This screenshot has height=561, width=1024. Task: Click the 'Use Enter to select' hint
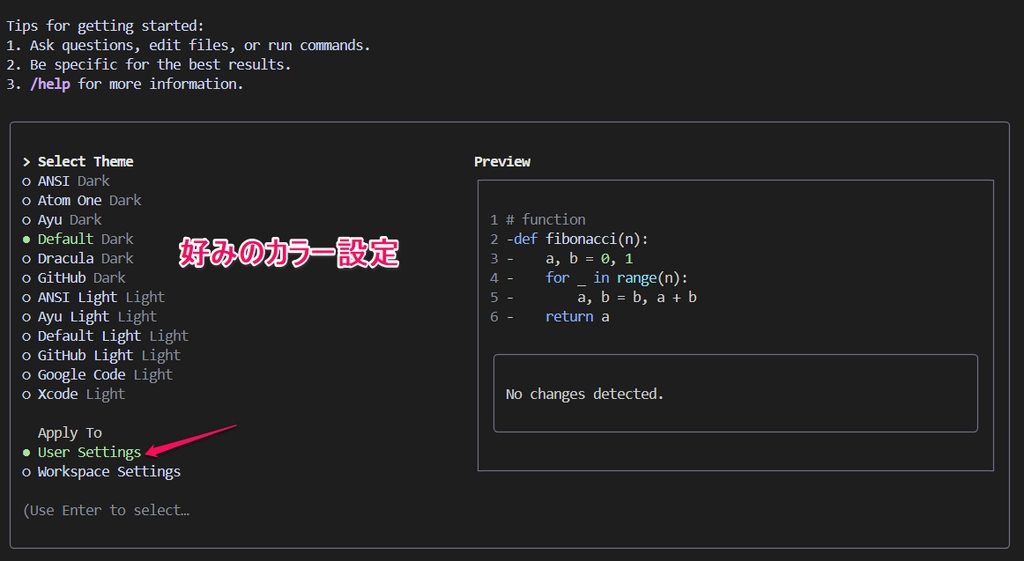[106, 511]
